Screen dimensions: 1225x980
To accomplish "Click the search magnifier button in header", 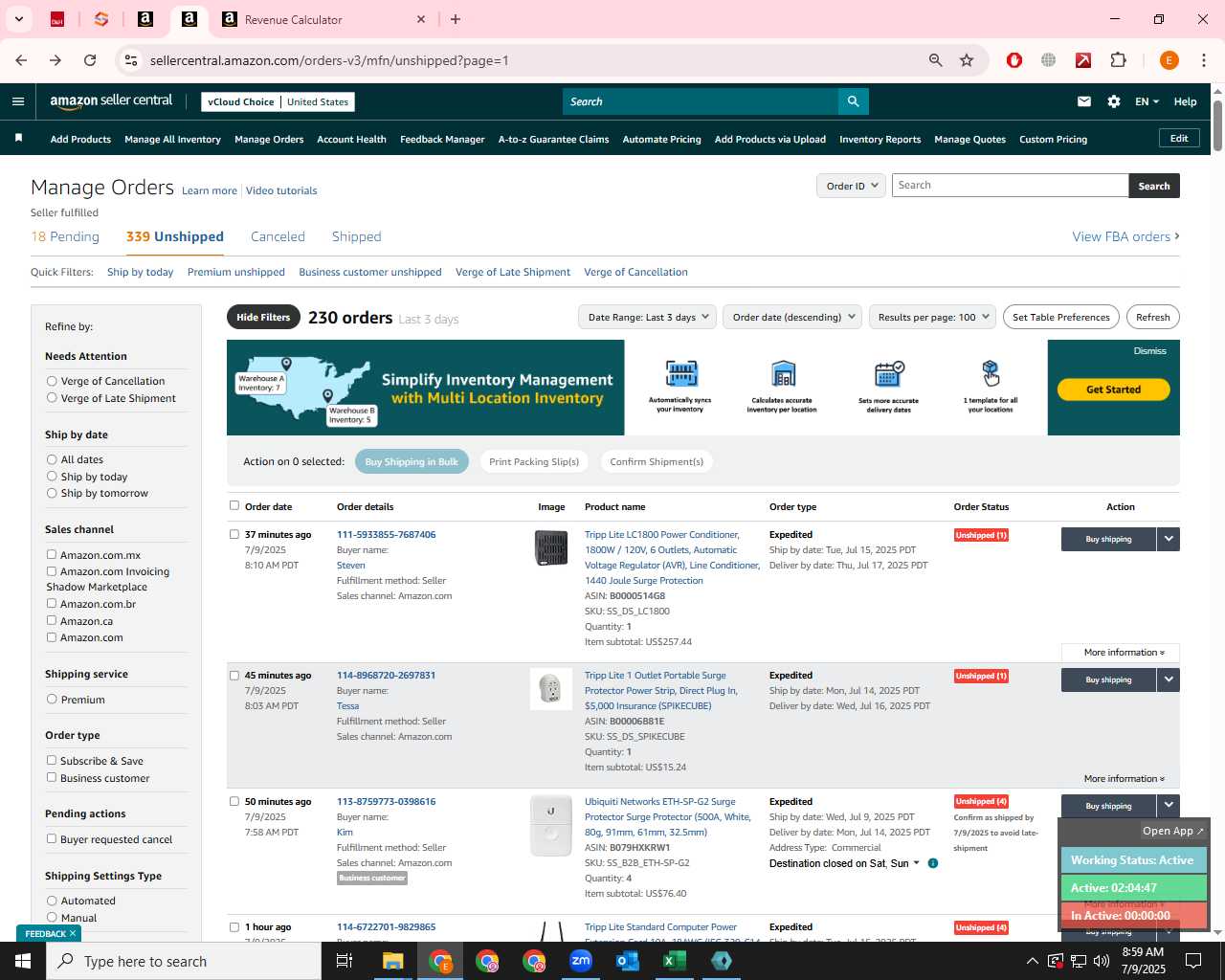I will coord(853,101).
